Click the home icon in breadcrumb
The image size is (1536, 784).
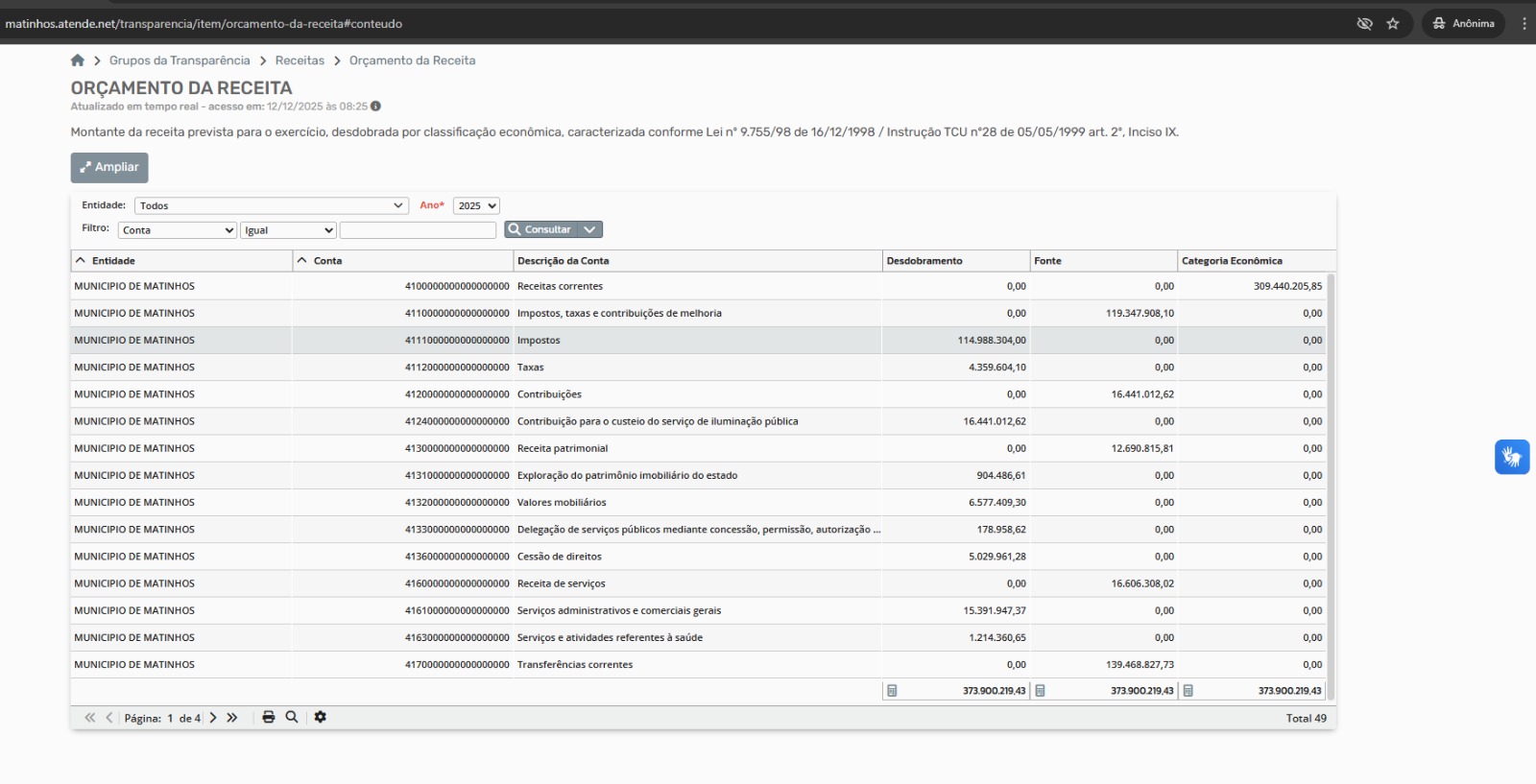coord(78,60)
